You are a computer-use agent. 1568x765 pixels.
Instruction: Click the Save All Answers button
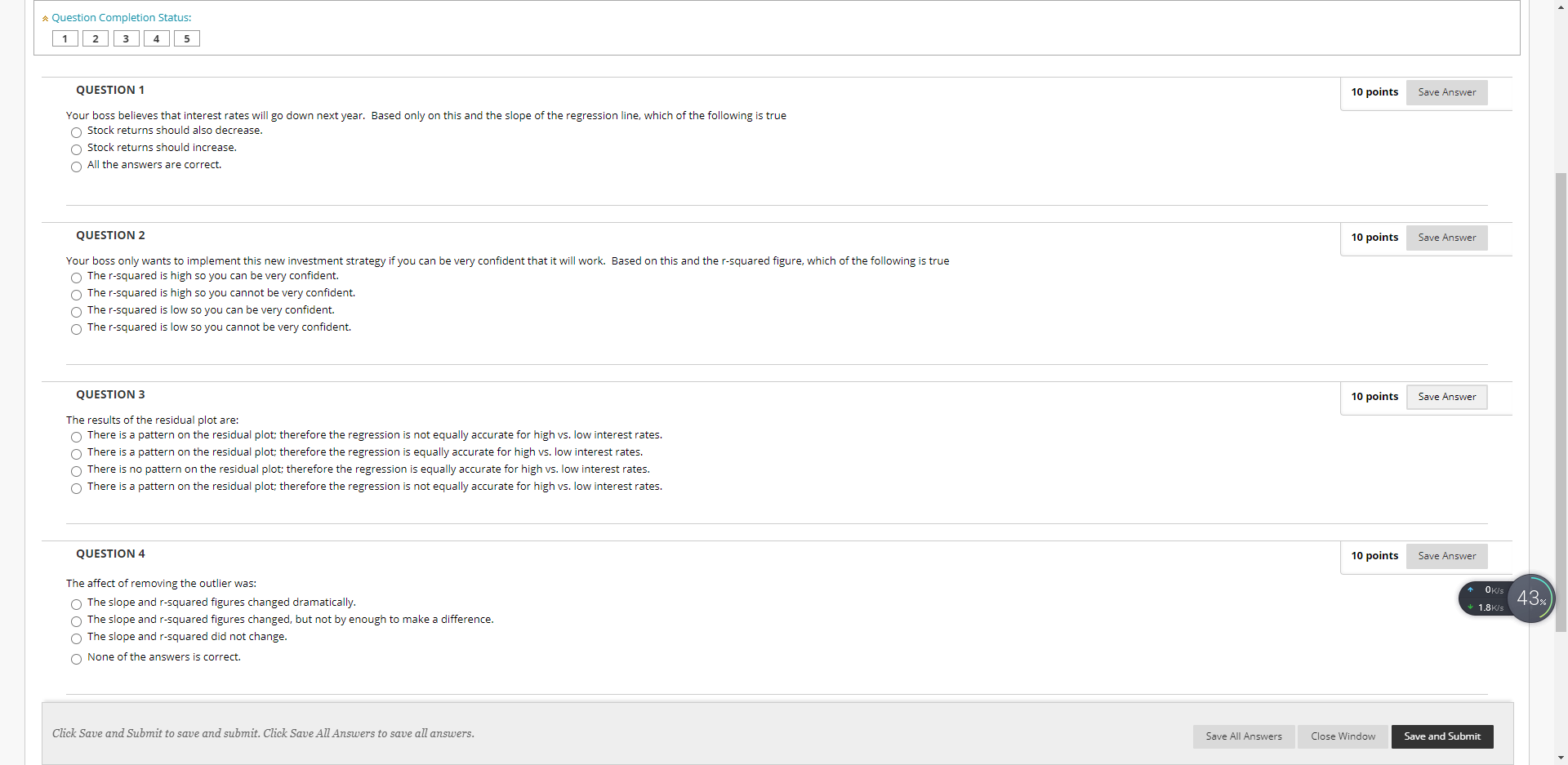point(1243,736)
